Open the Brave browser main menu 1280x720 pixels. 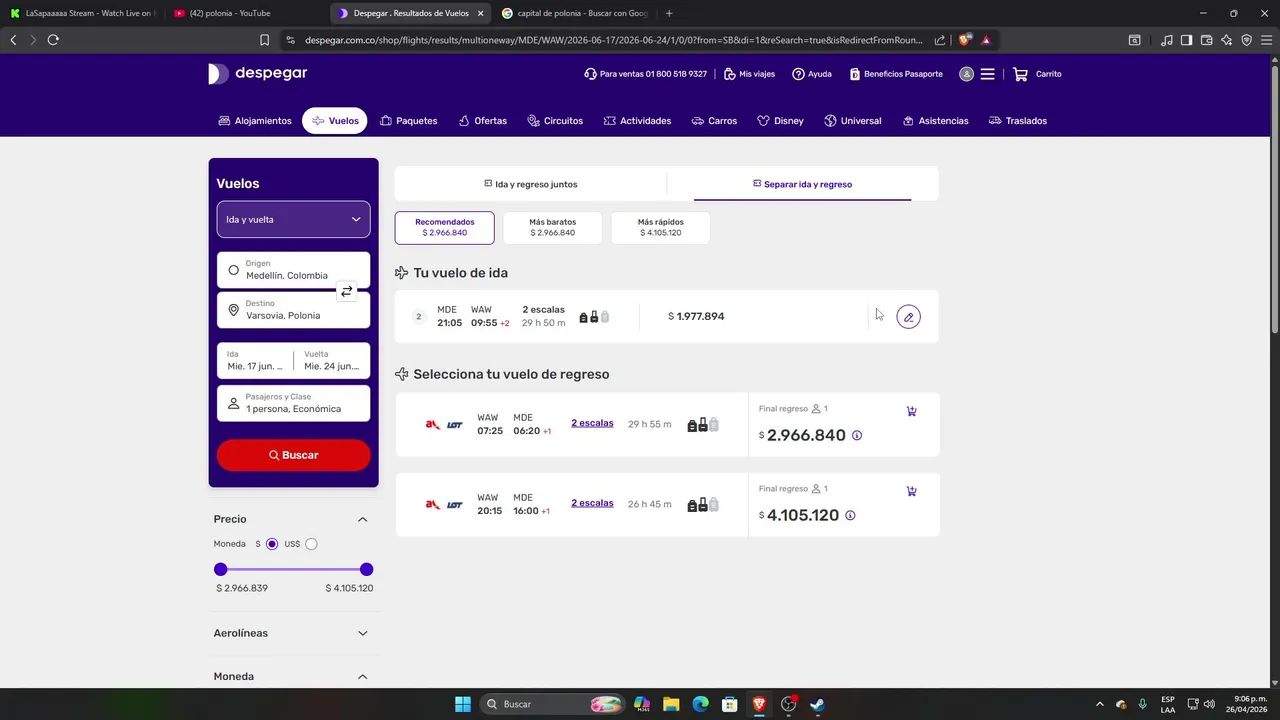(x=1266, y=40)
